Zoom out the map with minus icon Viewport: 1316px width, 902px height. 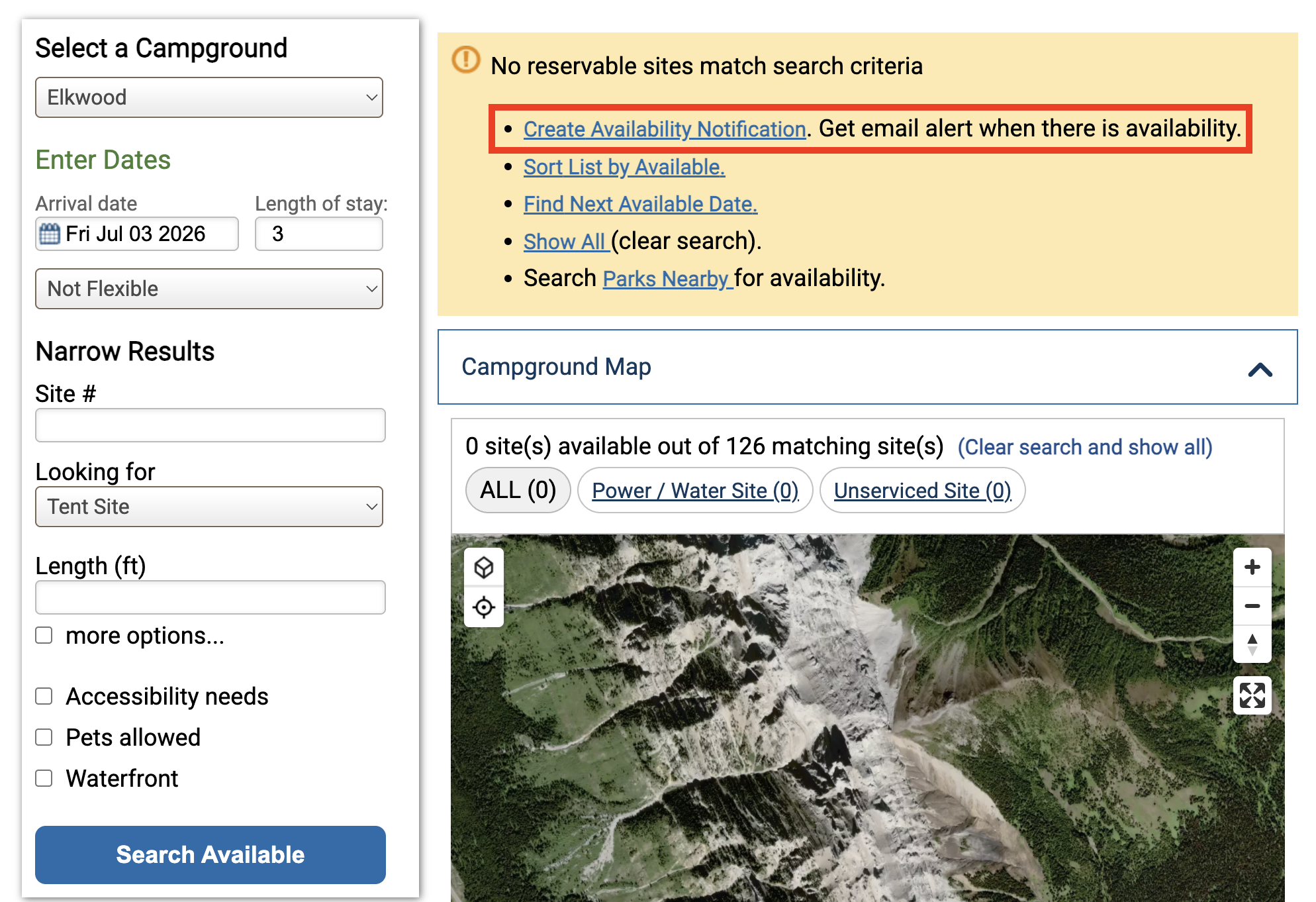pos(1252,606)
